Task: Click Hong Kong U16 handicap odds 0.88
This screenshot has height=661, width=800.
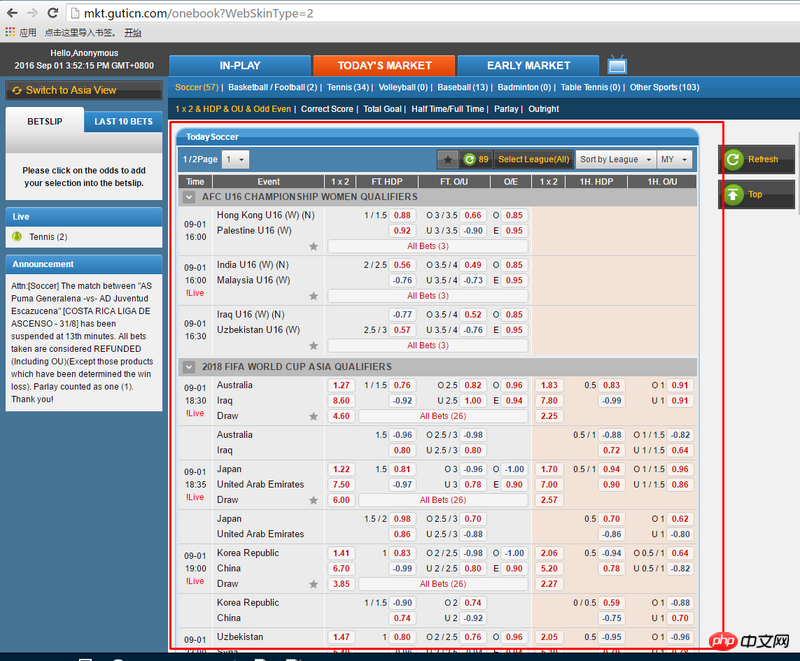Action: 402,215
